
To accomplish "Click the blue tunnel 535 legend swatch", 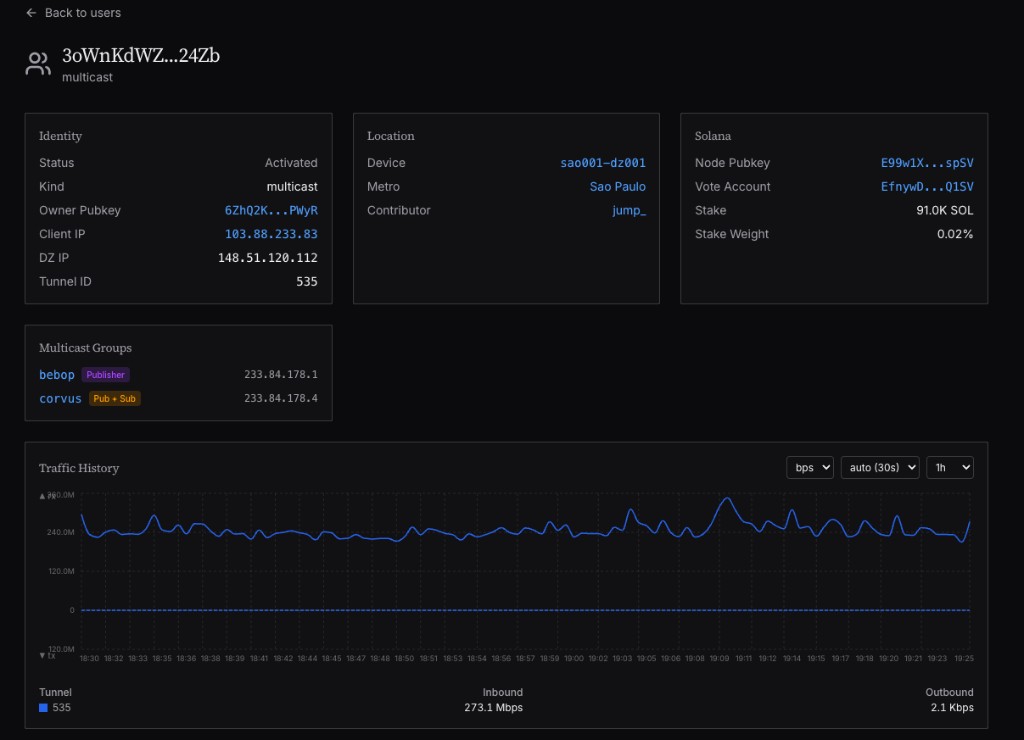I will click(43, 708).
